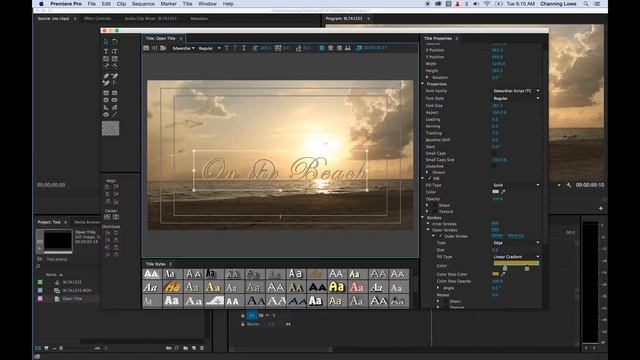Toggle the Outer Stroke checkbox
This screenshot has height=360, width=640.
click(x=440, y=236)
